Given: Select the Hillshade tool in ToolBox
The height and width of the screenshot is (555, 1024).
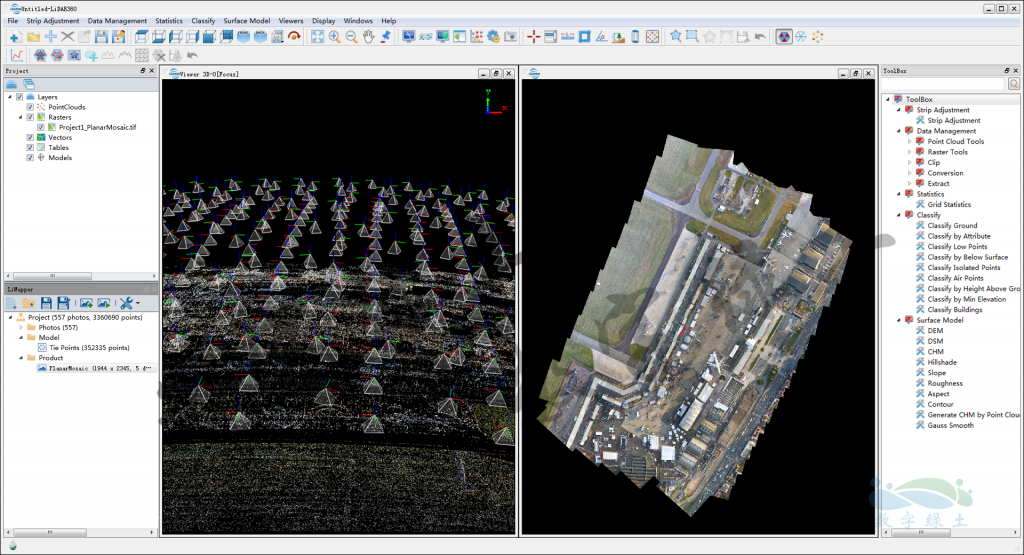Looking at the screenshot, I should tap(944, 362).
